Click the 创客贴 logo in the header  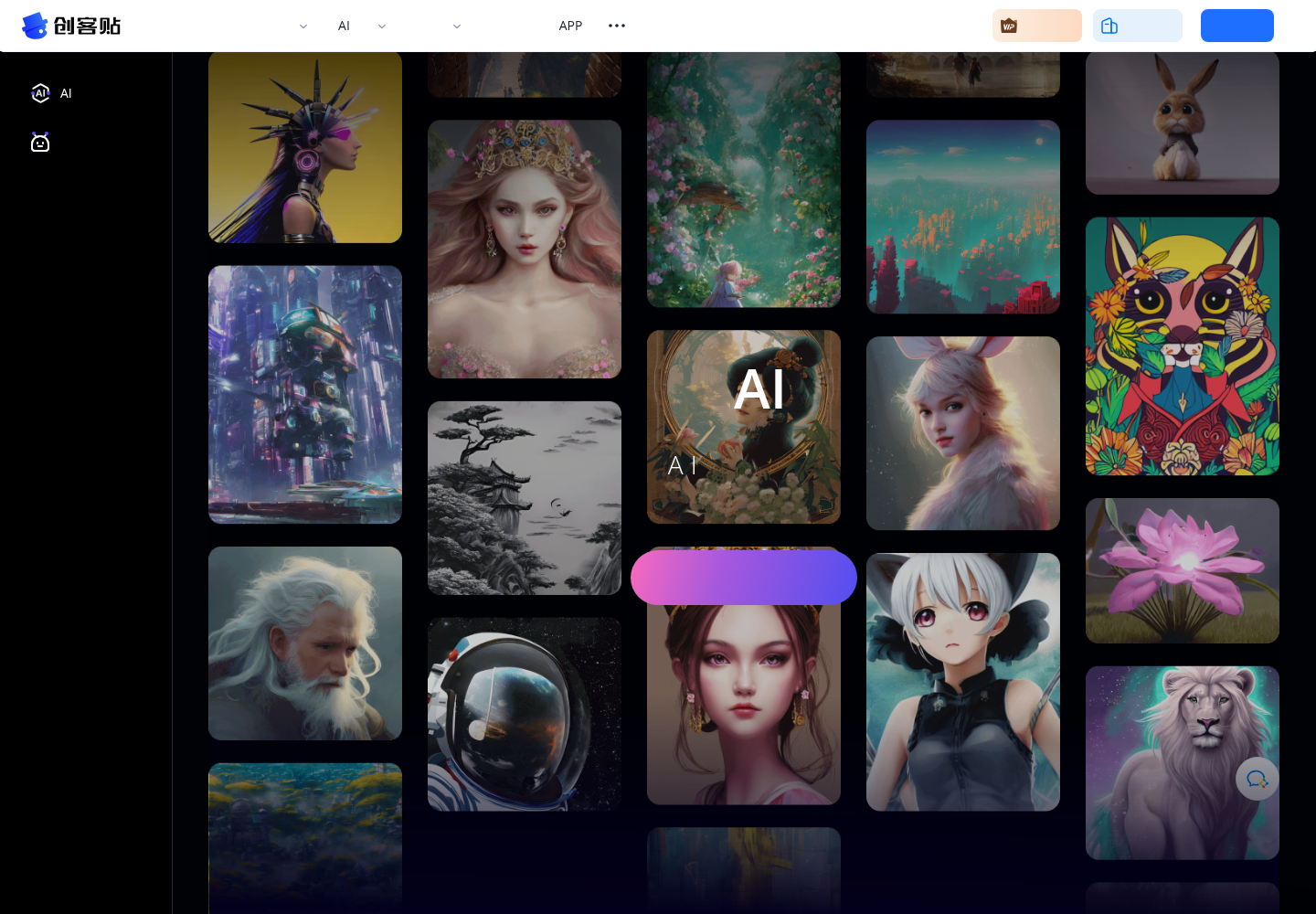click(71, 26)
